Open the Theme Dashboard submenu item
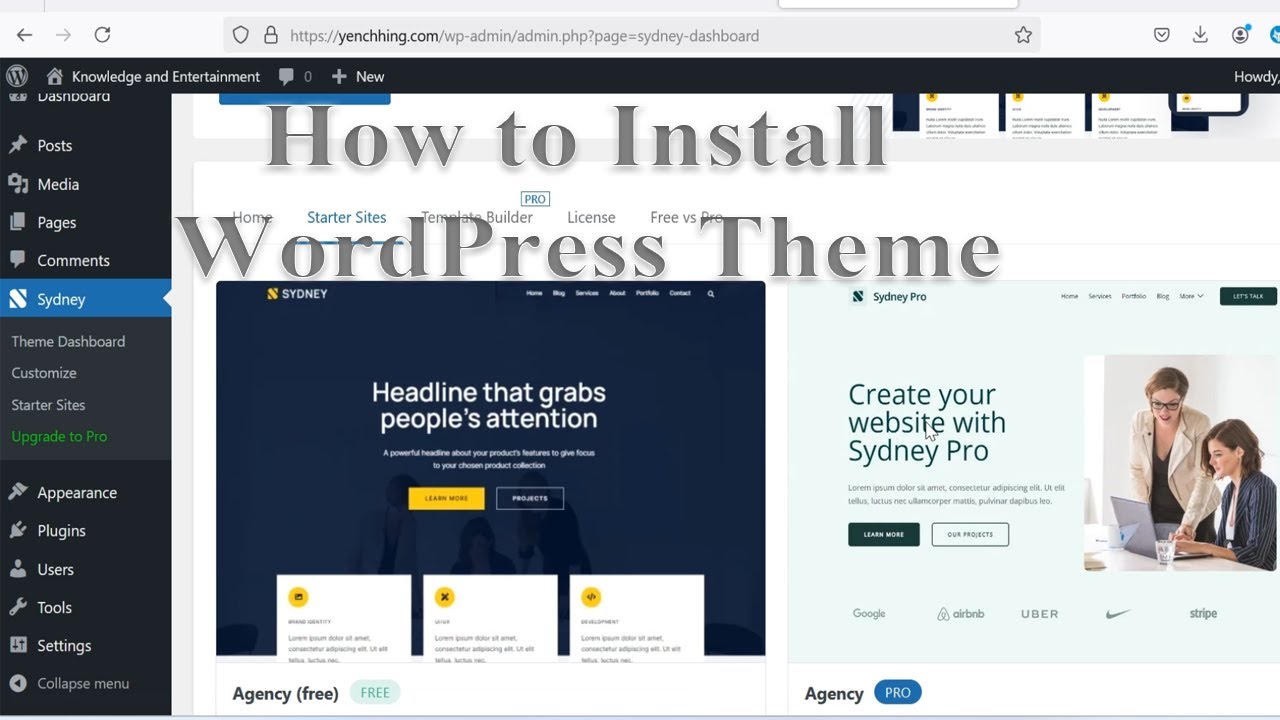The height and width of the screenshot is (720, 1280). (68, 341)
